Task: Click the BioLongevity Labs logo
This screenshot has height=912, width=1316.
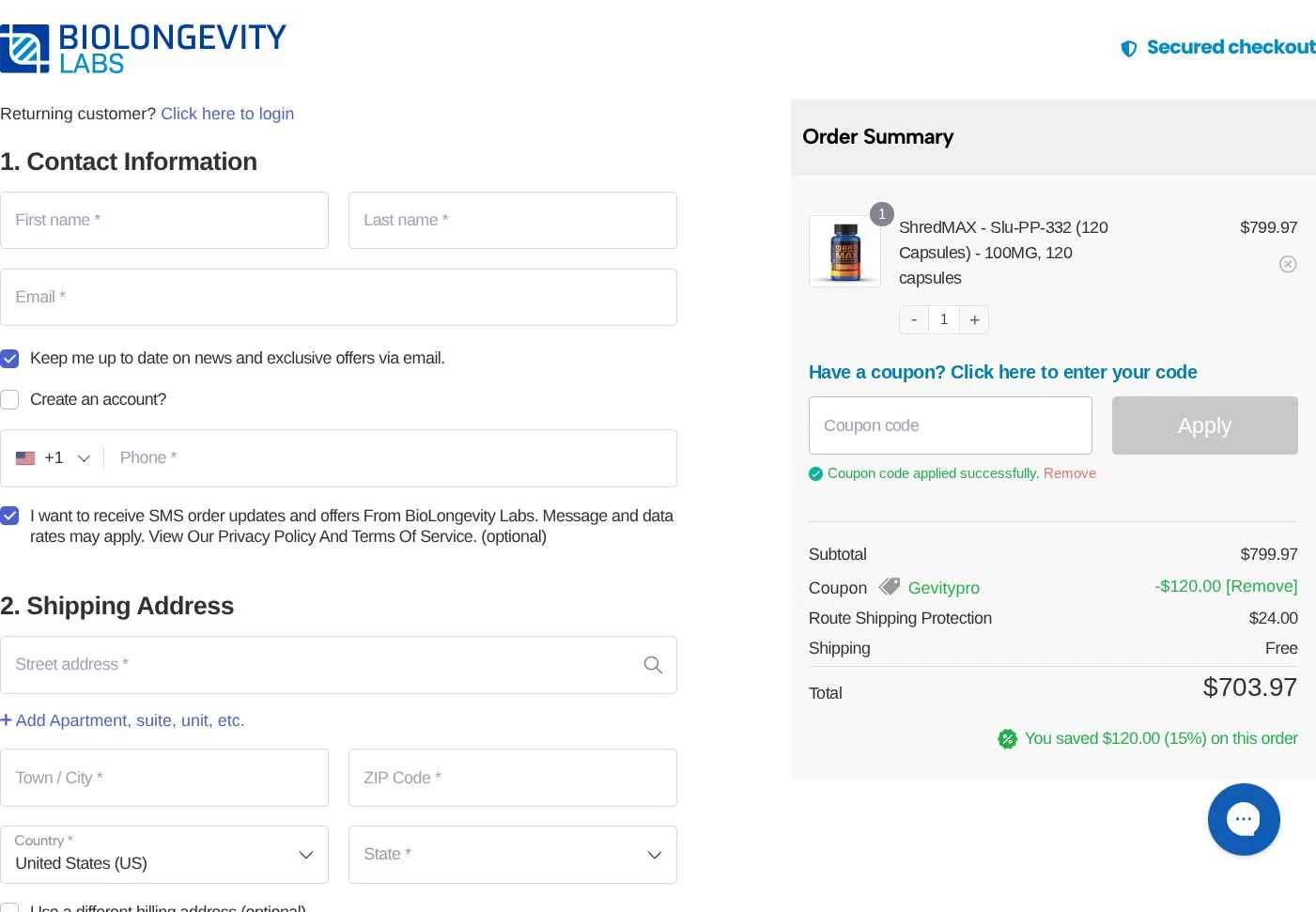Action: pos(143,49)
